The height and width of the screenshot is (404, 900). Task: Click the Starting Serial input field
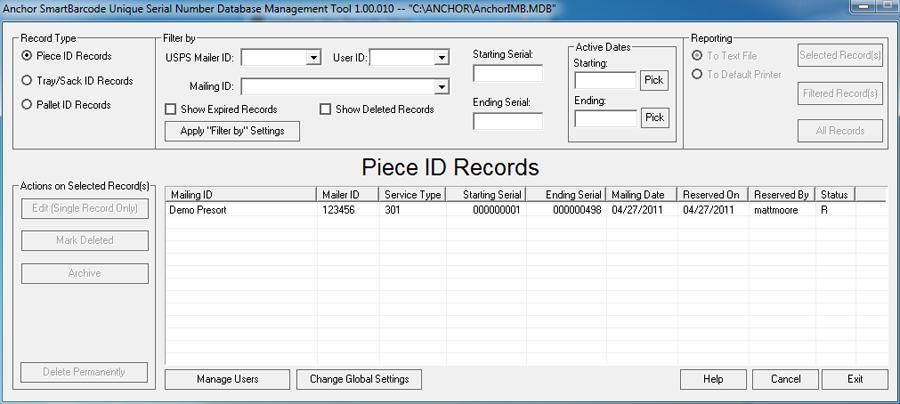click(507, 73)
